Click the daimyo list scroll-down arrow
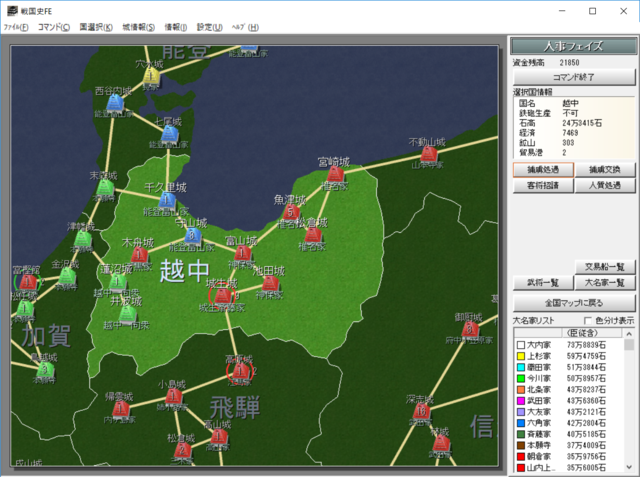 (x=629, y=468)
